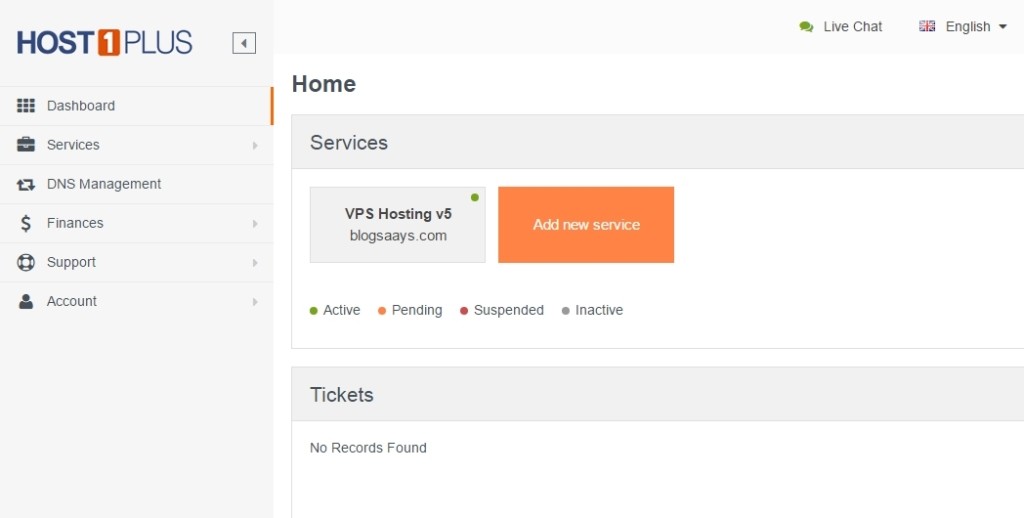The image size is (1024, 518).
Task: Open the Live Chat link
Action: coord(852,27)
